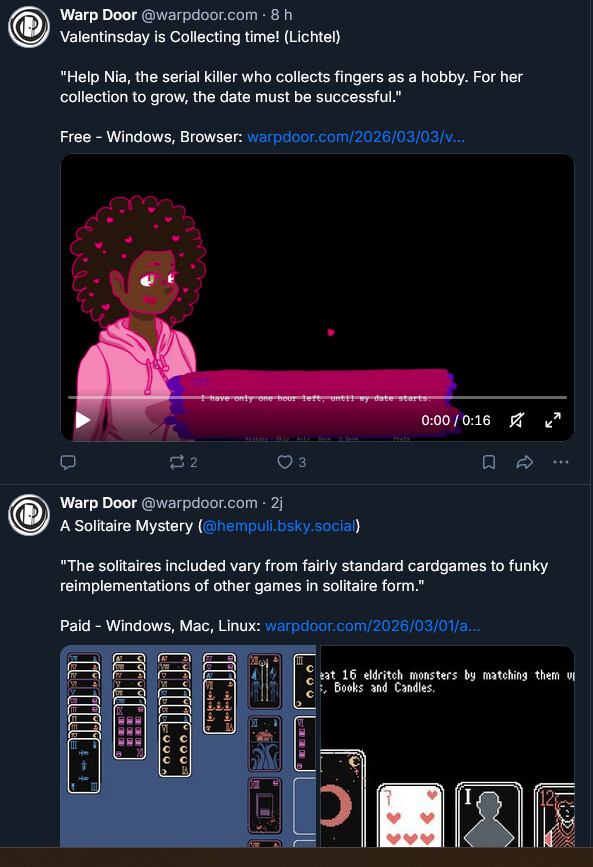View the eldritch monsters card screenshot
593x867 pixels.
[x=447, y=746]
